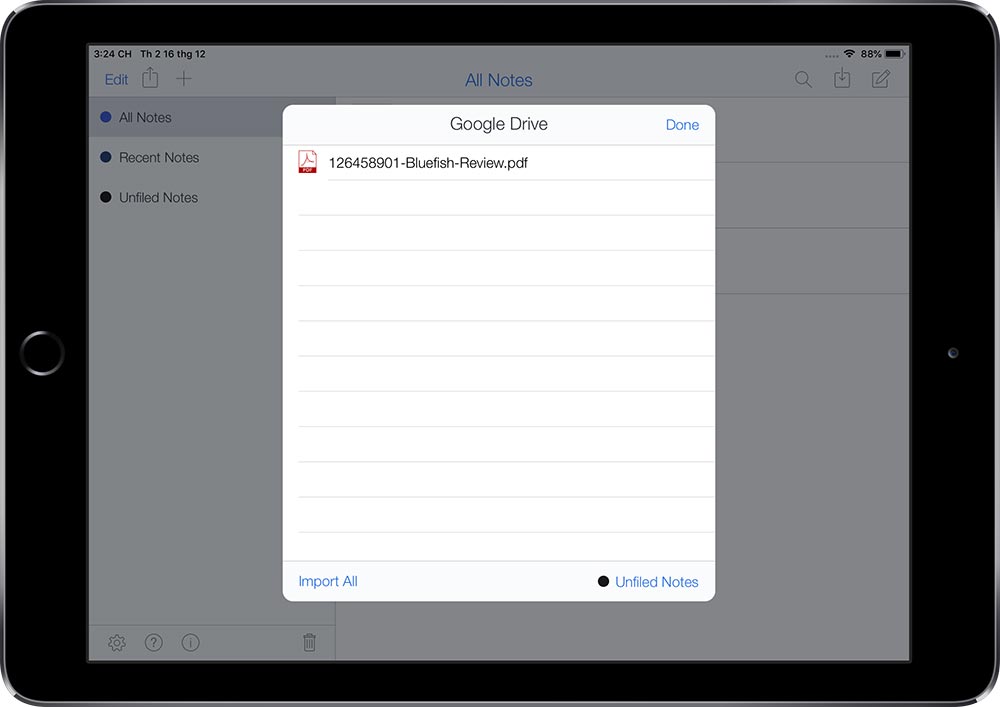Viewport: 1000px width, 707px height.
Task: Tap the All Notes title in header
Action: pyautogui.click(x=499, y=80)
